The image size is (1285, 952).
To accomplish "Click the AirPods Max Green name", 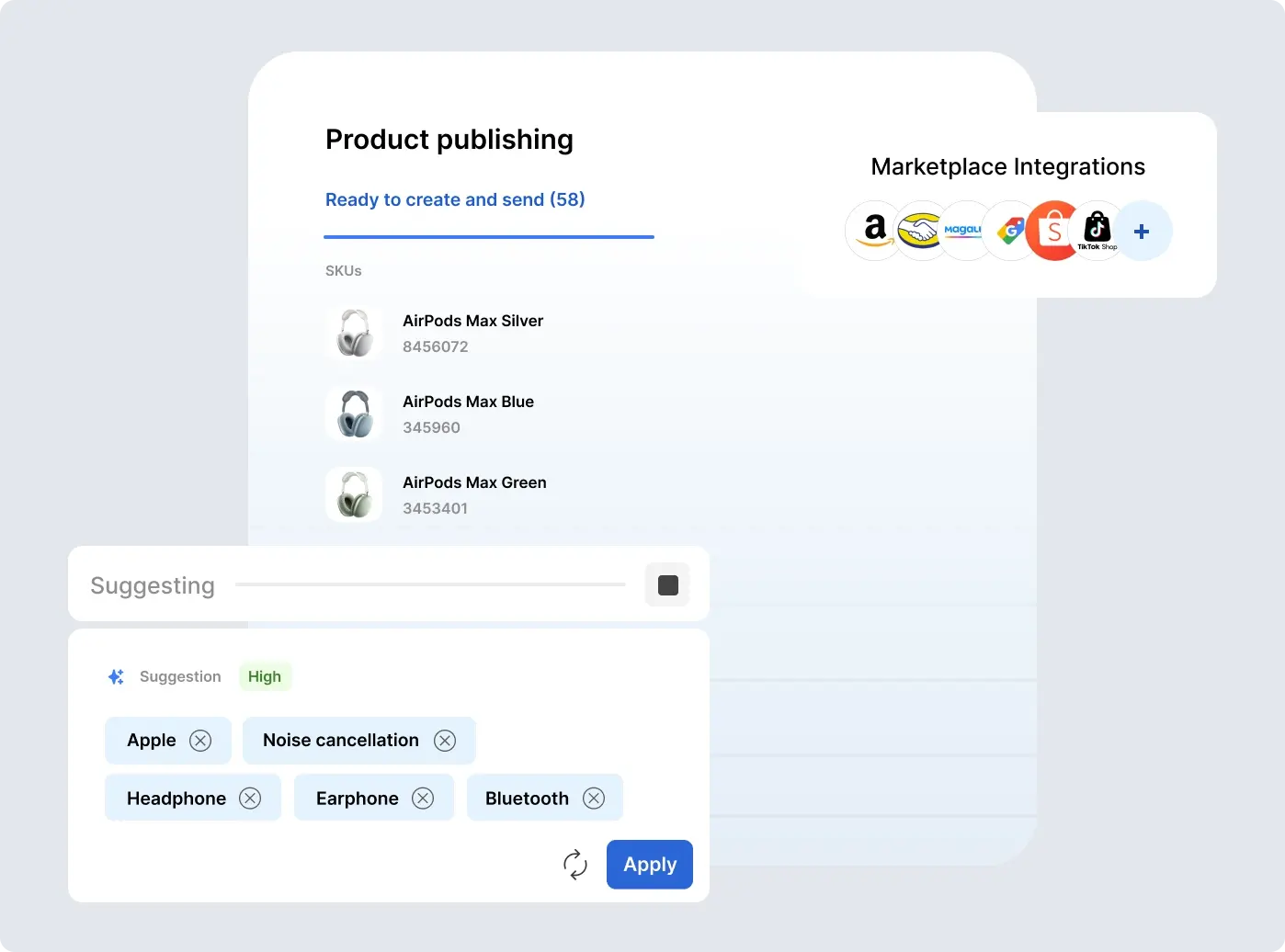I will coord(474,482).
